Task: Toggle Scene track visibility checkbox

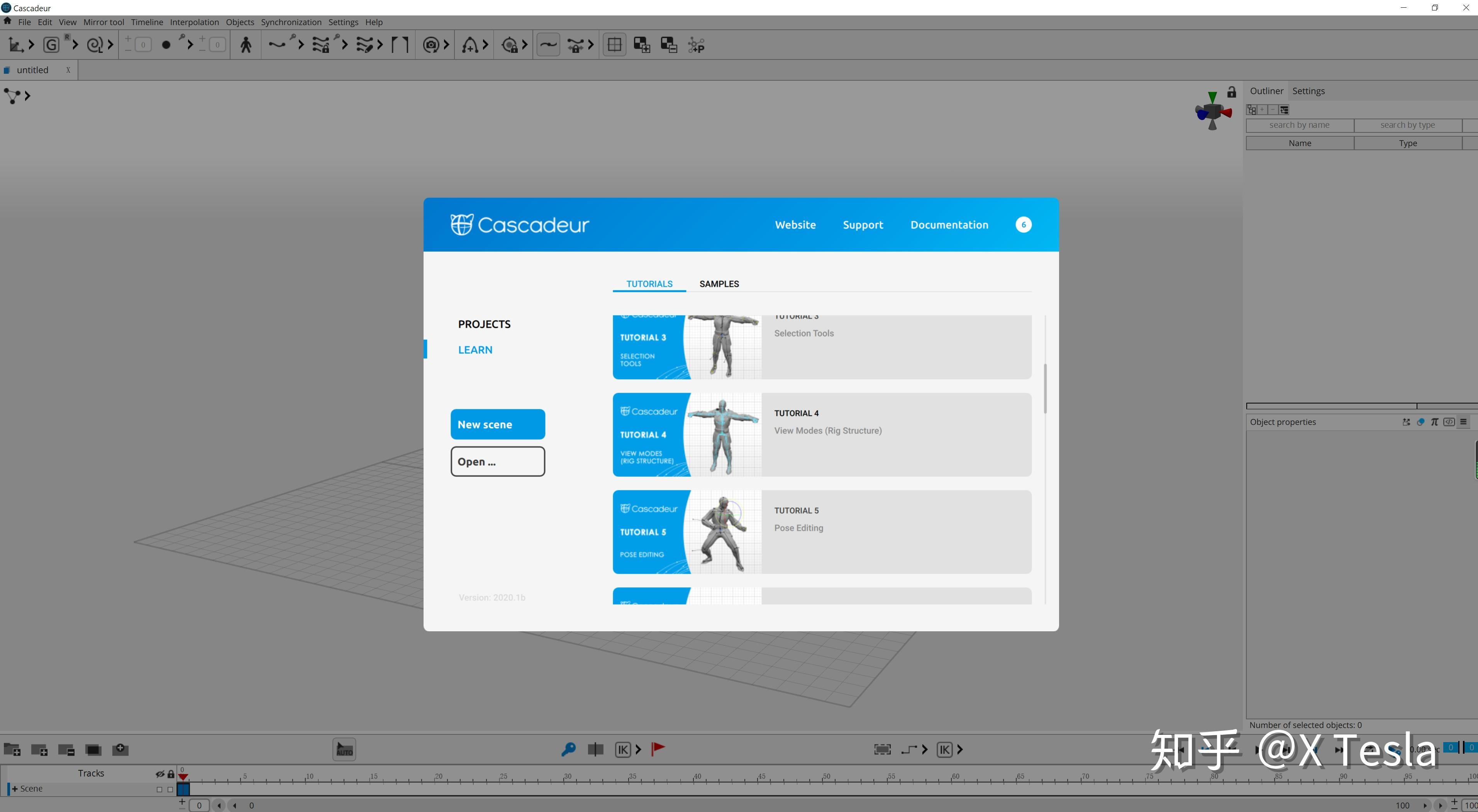Action: [x=159, y=789]
